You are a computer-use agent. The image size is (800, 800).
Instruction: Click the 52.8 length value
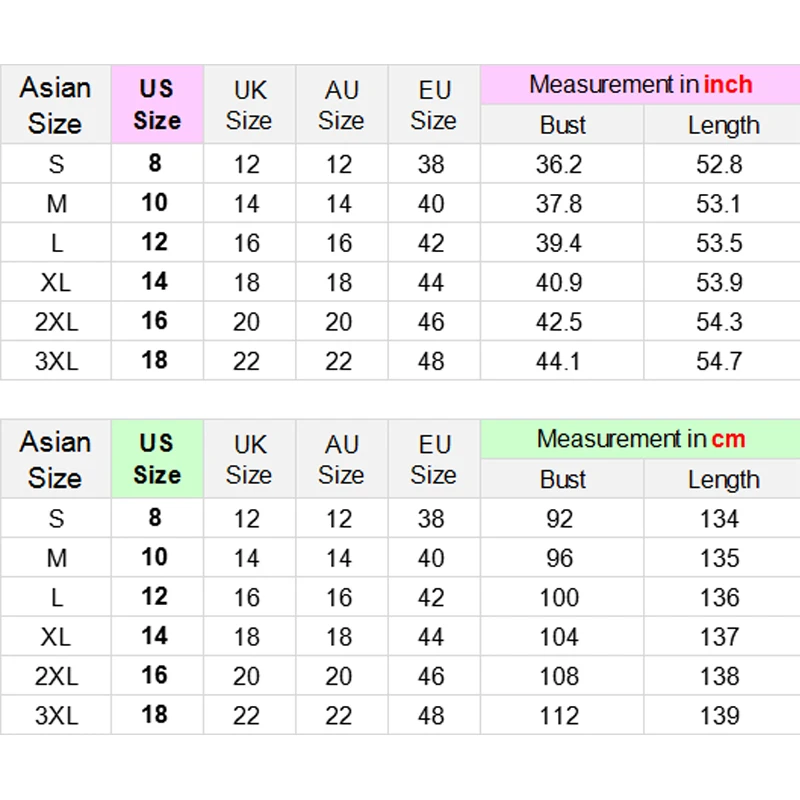coord(720,164)
